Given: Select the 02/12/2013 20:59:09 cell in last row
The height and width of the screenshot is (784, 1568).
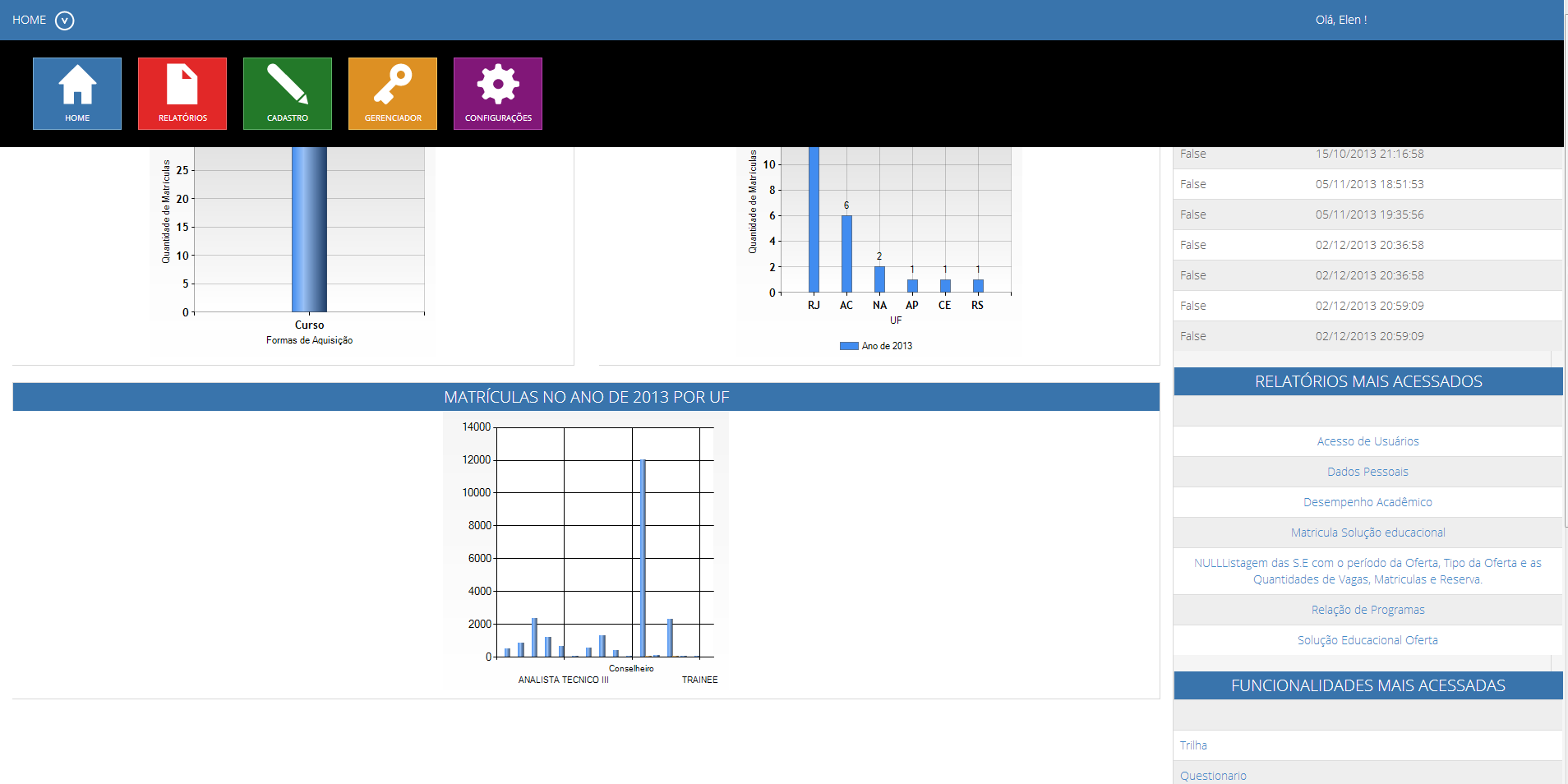Looking at the screenshot, I should [x=1369, y=336].
